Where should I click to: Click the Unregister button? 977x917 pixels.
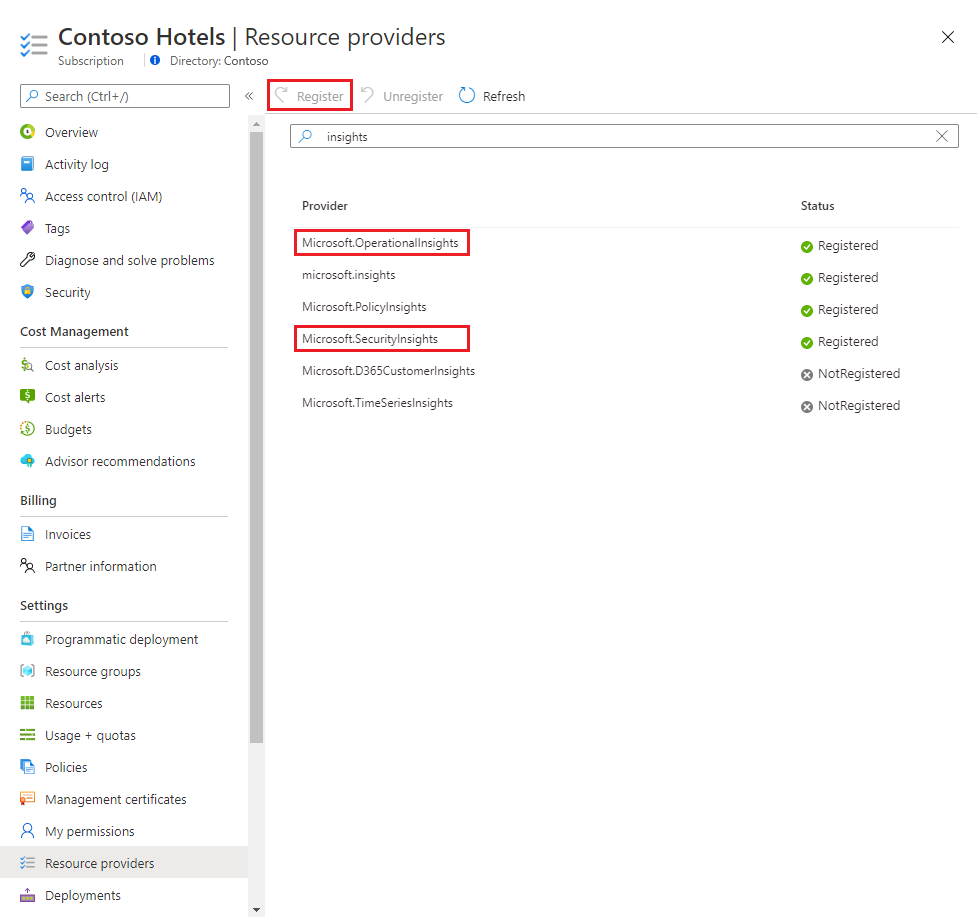point(411,95)
